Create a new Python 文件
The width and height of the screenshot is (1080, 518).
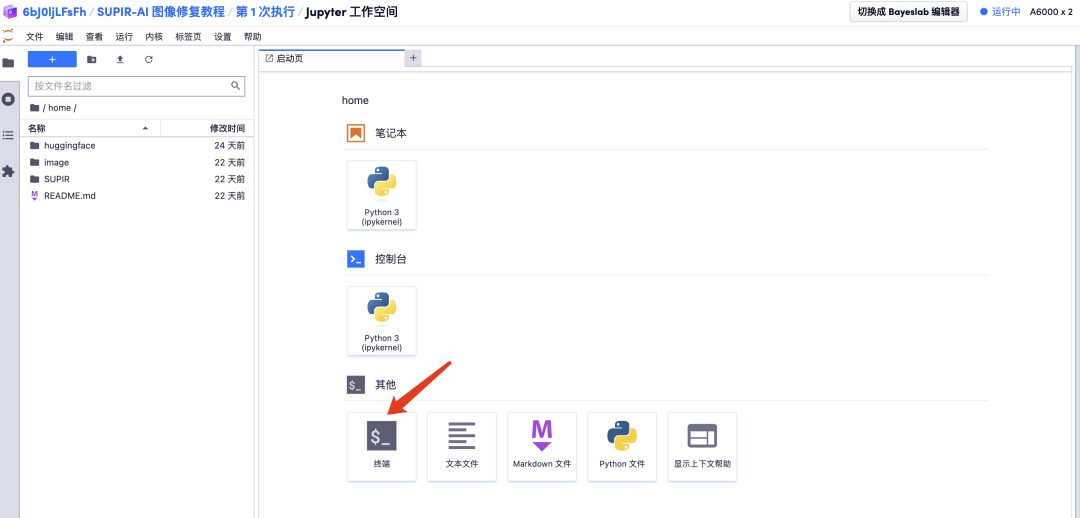click(x=621, y=445)
